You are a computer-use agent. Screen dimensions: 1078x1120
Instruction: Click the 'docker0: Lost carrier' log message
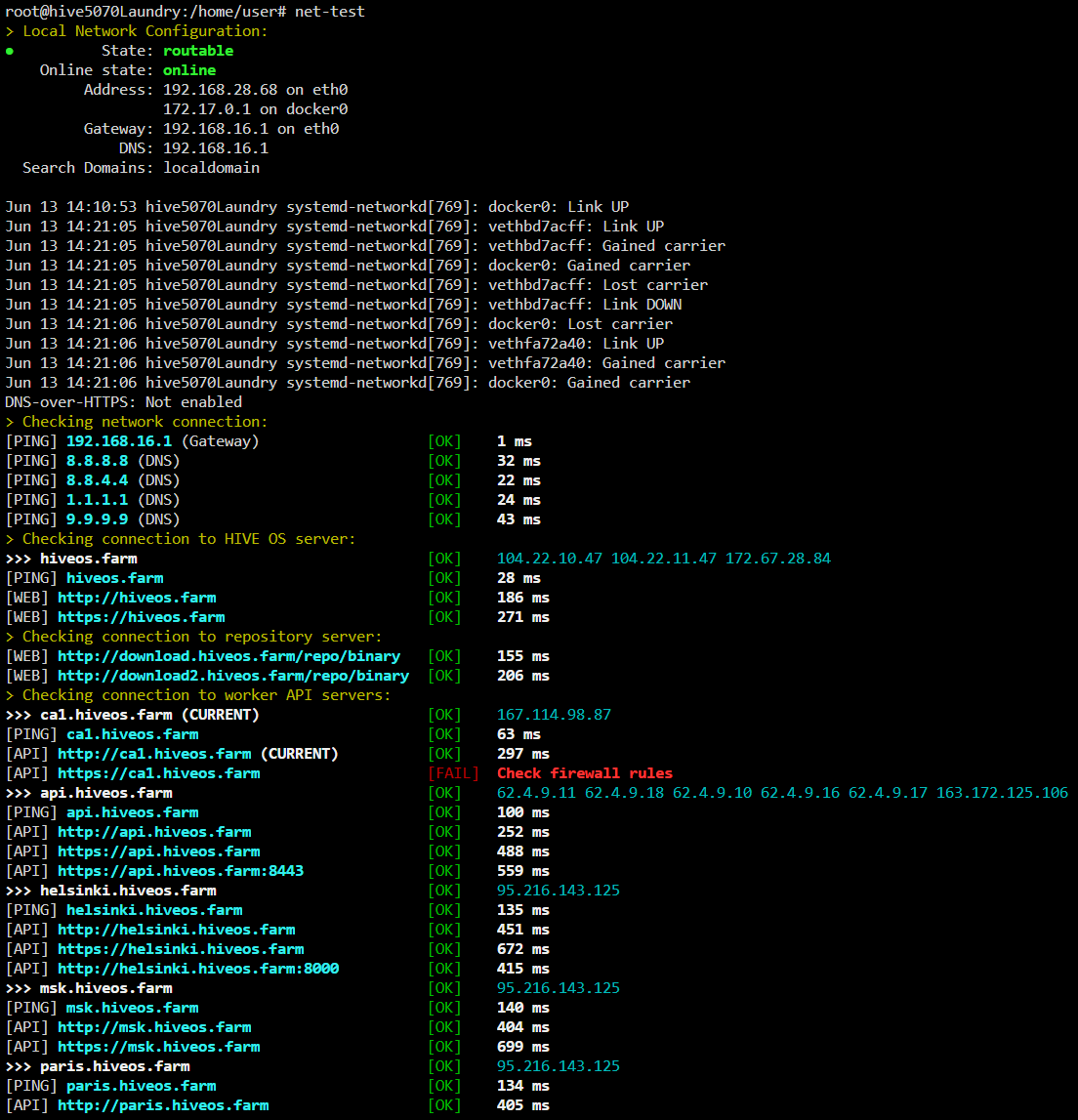click(x=580, y=324)
